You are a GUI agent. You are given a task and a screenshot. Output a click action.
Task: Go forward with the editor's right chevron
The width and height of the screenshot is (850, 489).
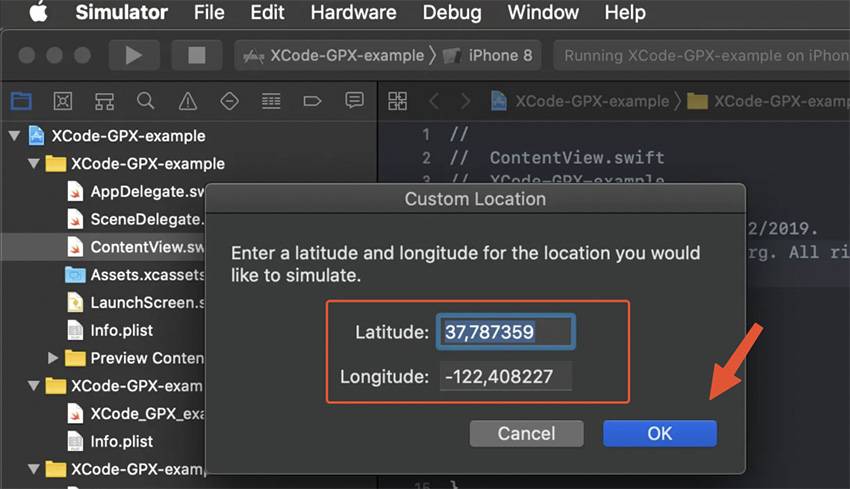(x=465, y=101)
